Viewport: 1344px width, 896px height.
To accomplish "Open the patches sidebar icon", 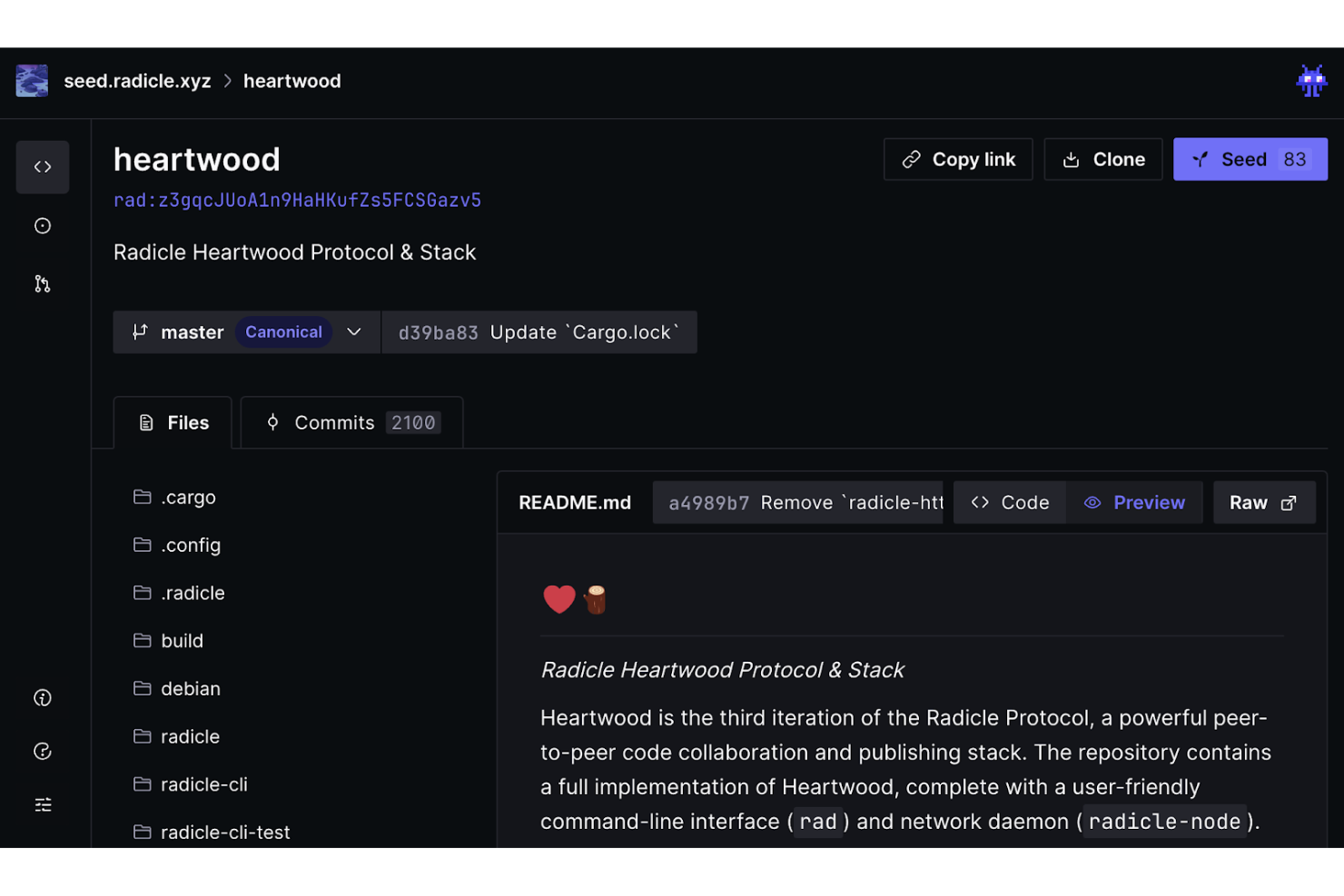I will (43, 284).
